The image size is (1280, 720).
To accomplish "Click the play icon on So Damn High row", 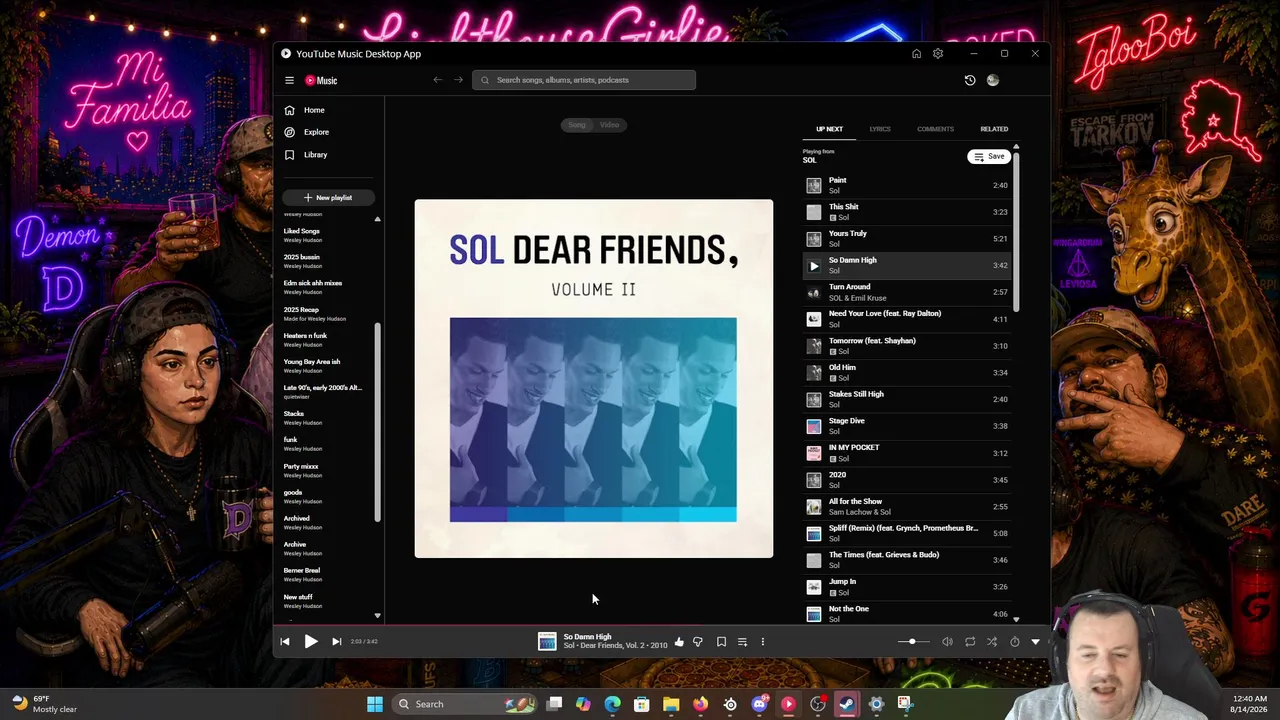I will point(814,266).
